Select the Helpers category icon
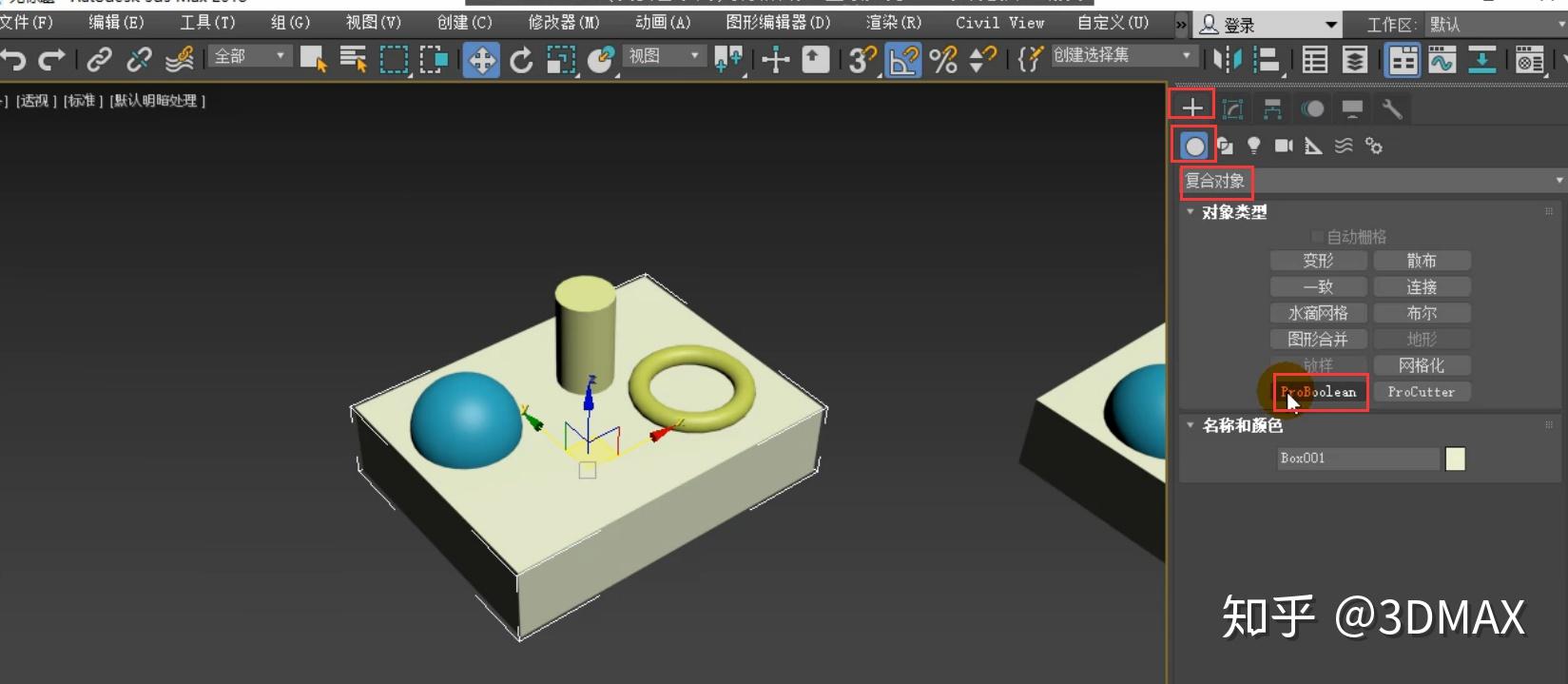 click(x=1313, y=146)
